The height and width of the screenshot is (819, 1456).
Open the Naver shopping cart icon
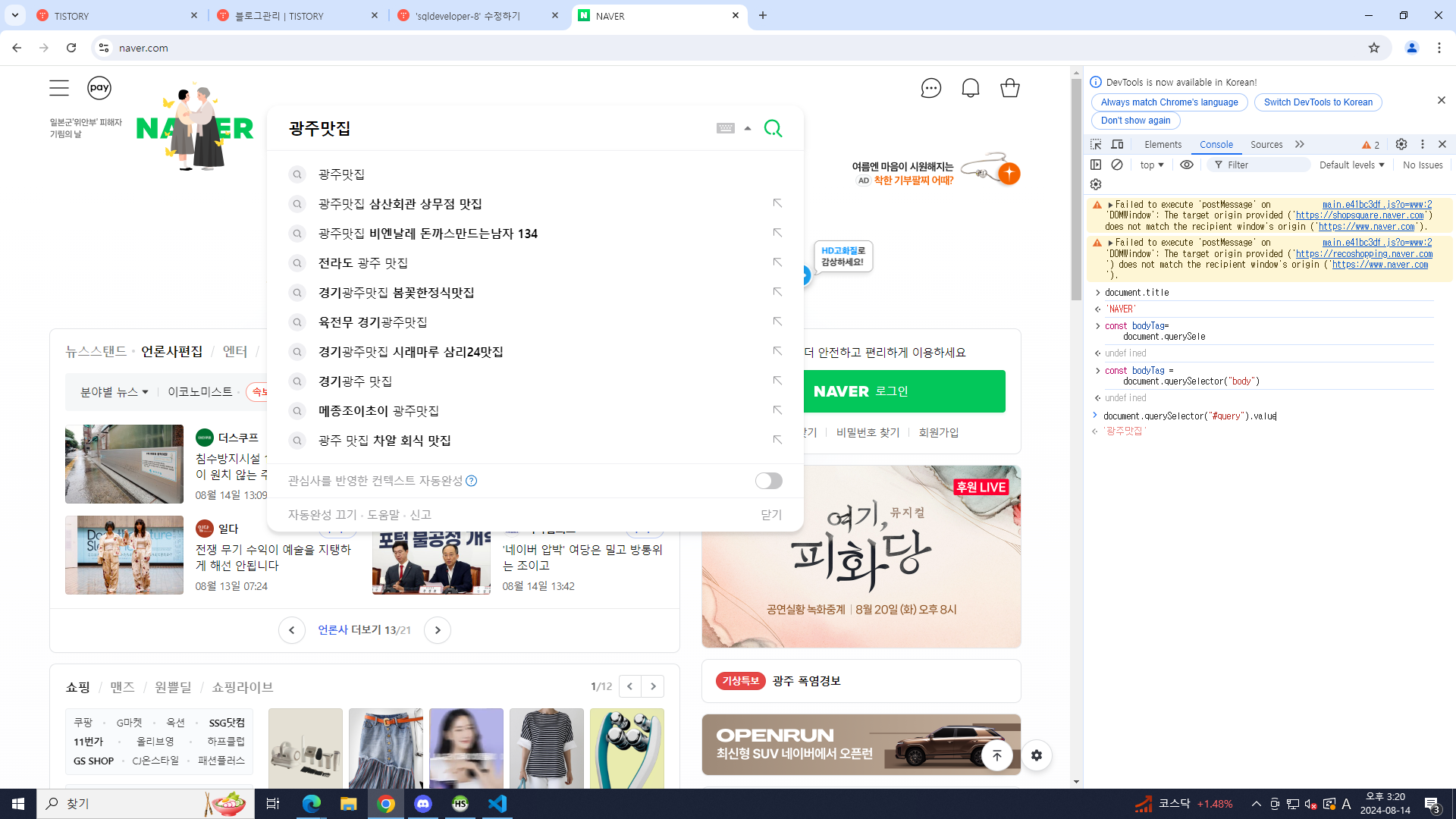(x=1010, y=88)
